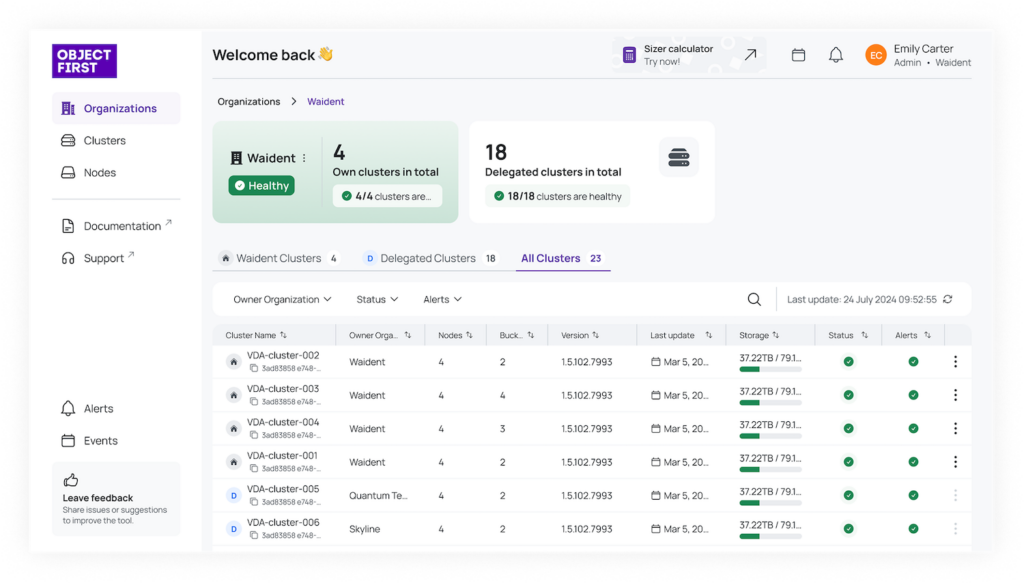Click the Waident breadcrumb
The width and height of the screenshot is (1024, 583).
[326, 102]
